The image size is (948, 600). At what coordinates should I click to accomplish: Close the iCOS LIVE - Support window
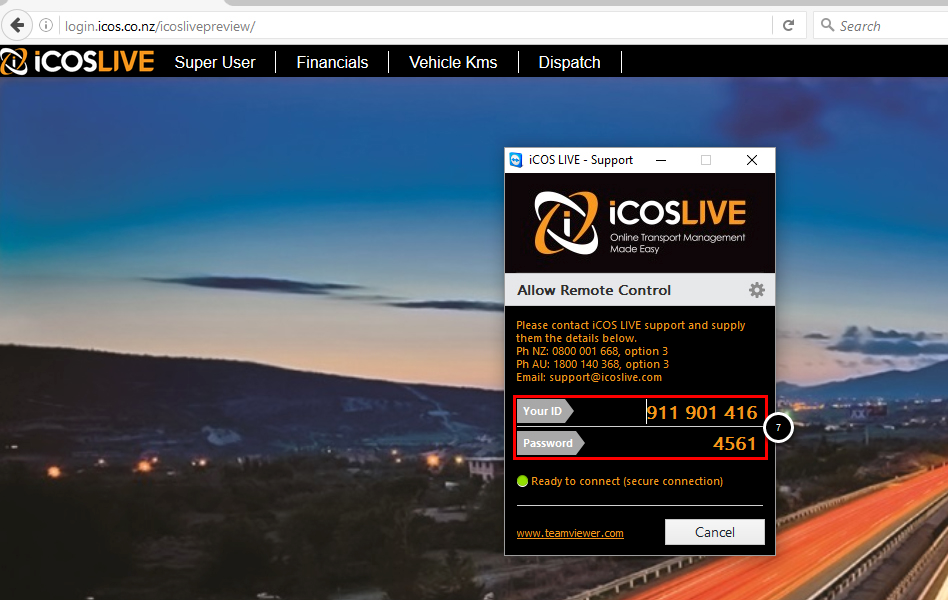752,160
